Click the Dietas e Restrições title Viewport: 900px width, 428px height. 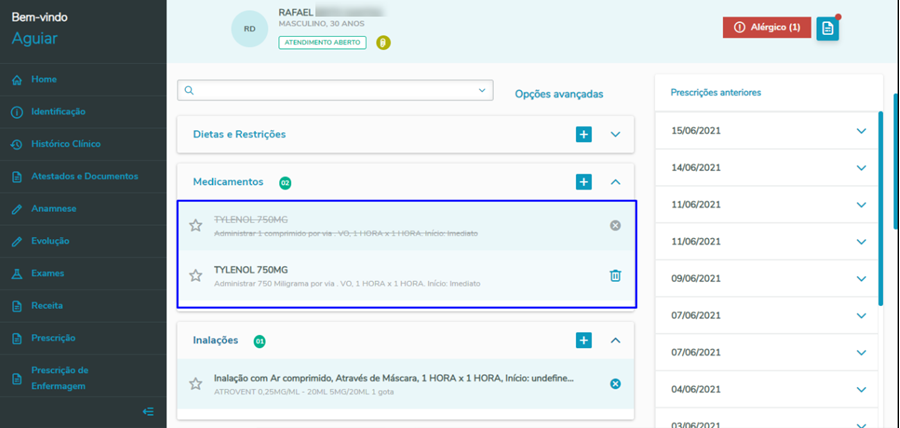[x=239, y=134]
